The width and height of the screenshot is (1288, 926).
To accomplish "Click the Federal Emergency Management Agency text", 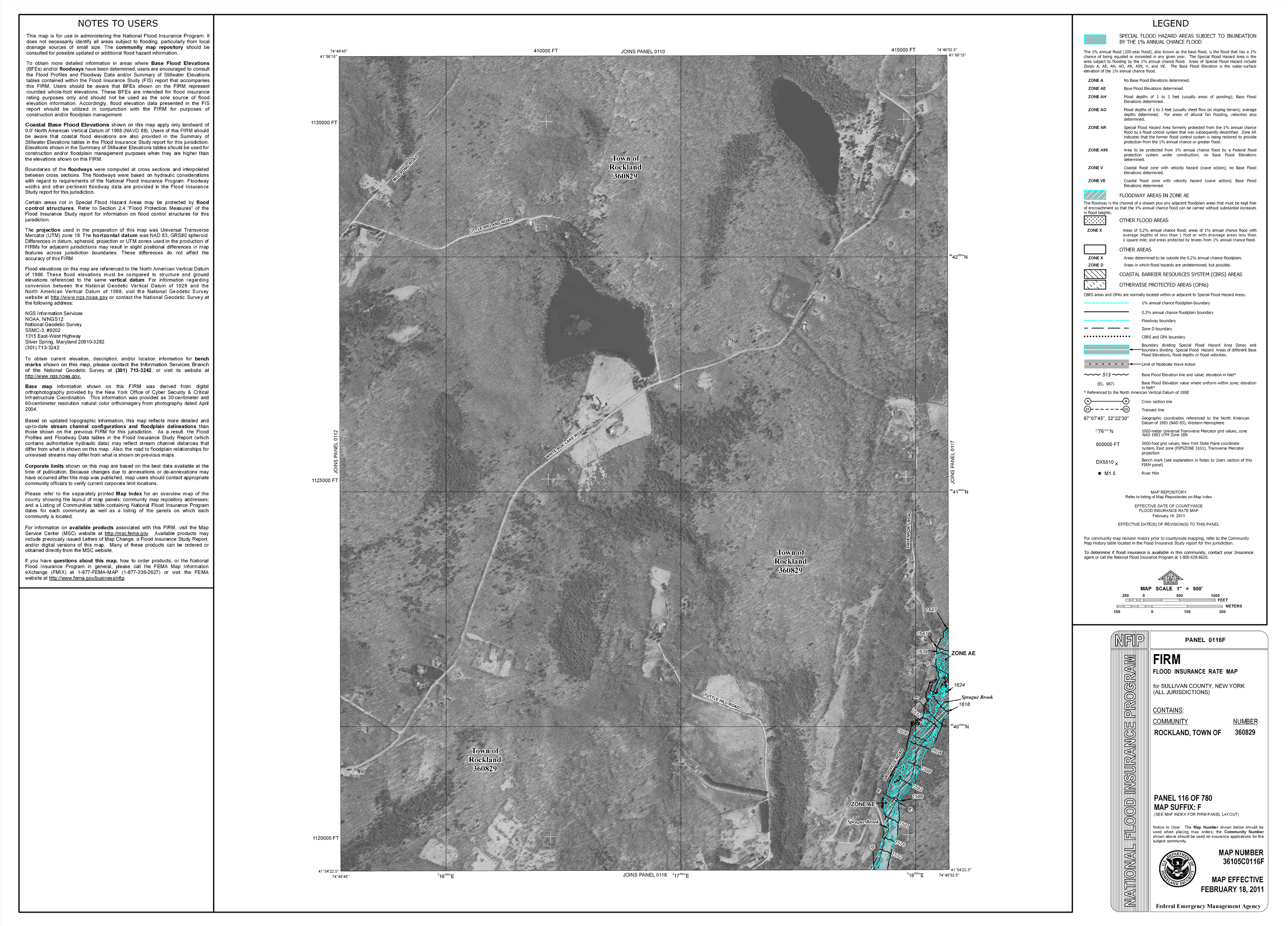I will point(1208,906).
